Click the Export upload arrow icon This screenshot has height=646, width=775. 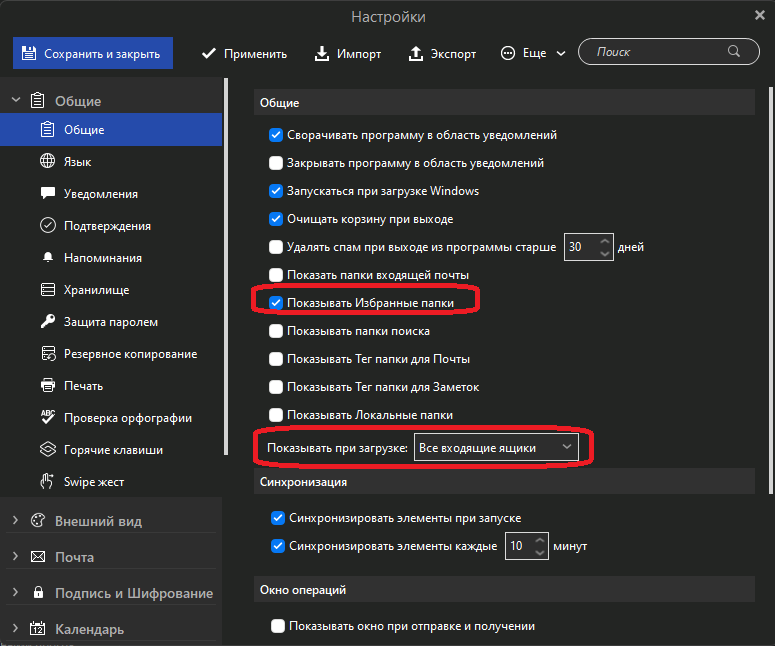click(x=416, y=53)
